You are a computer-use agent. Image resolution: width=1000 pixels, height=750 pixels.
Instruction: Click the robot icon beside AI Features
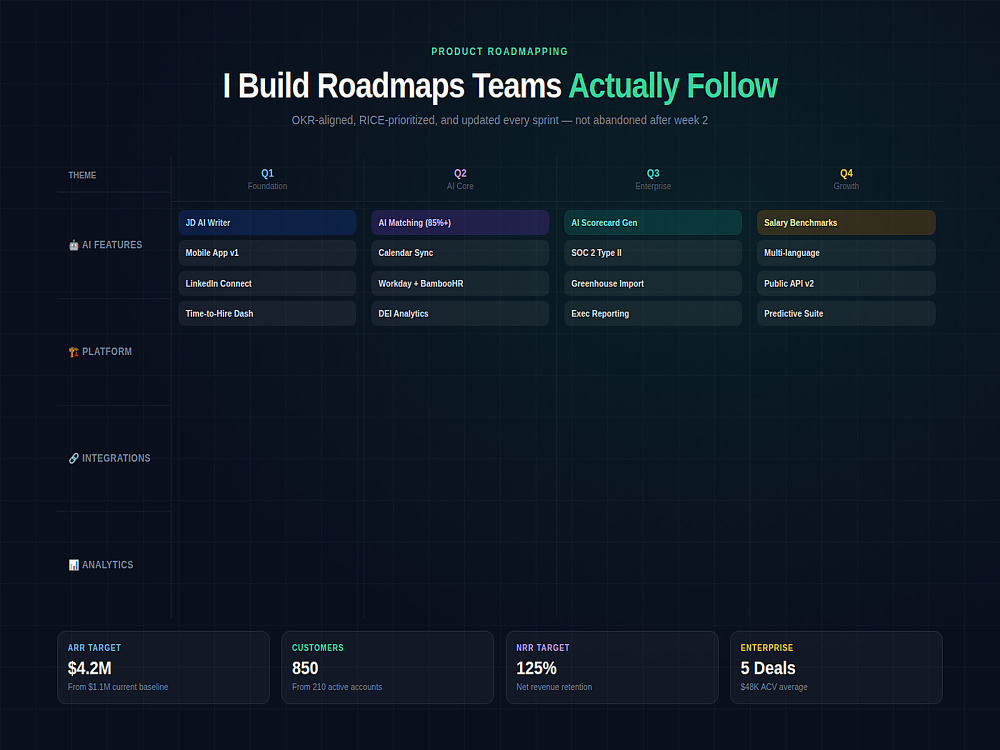point(74,245)
